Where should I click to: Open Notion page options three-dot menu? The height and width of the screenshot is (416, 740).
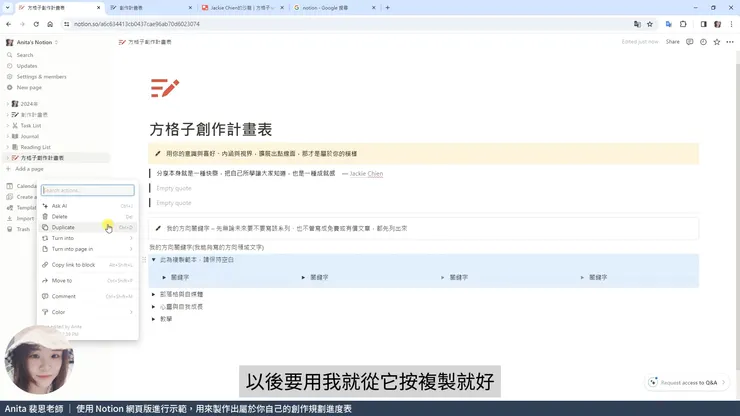point(730,42)
